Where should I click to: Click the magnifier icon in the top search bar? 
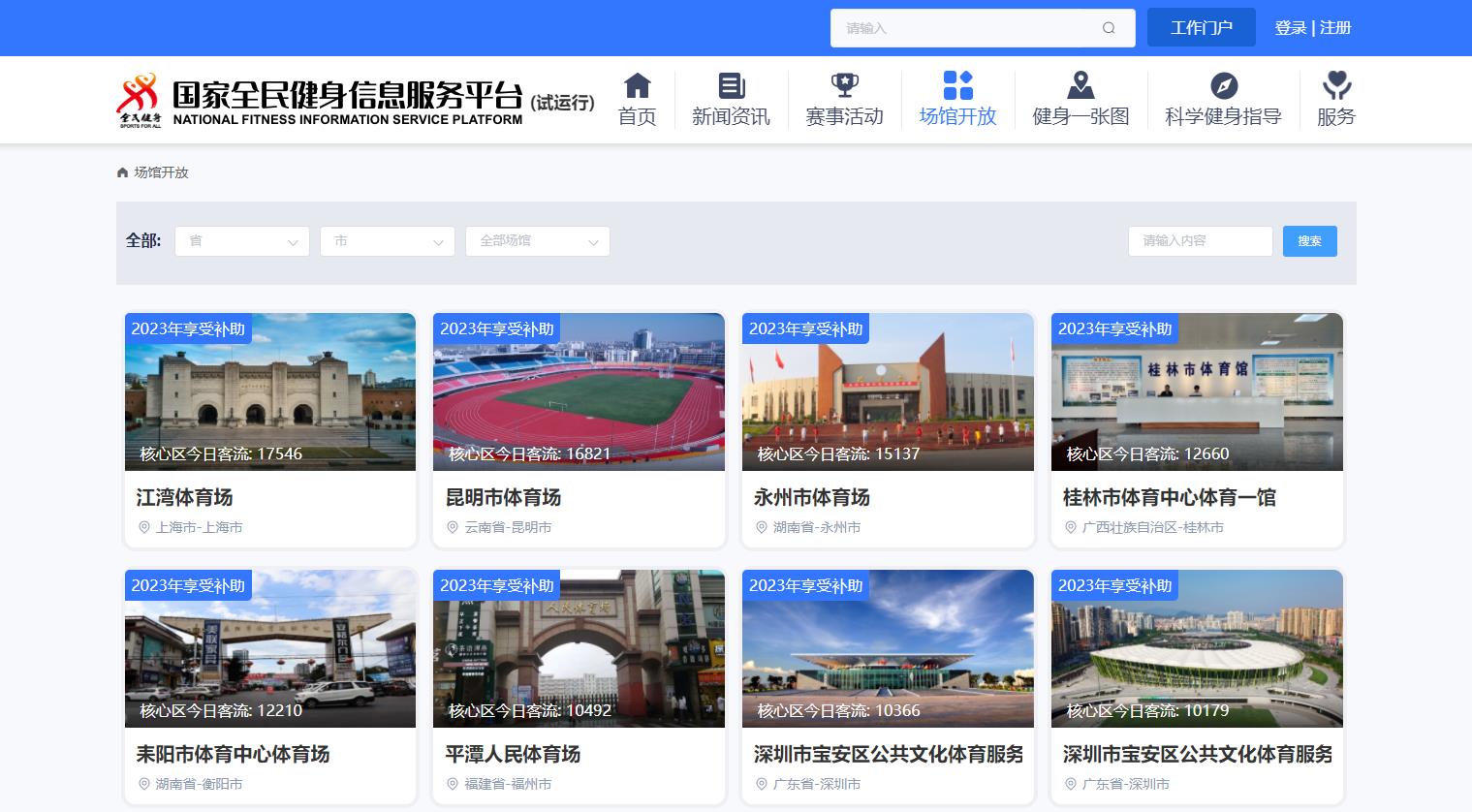point(1108,28)
